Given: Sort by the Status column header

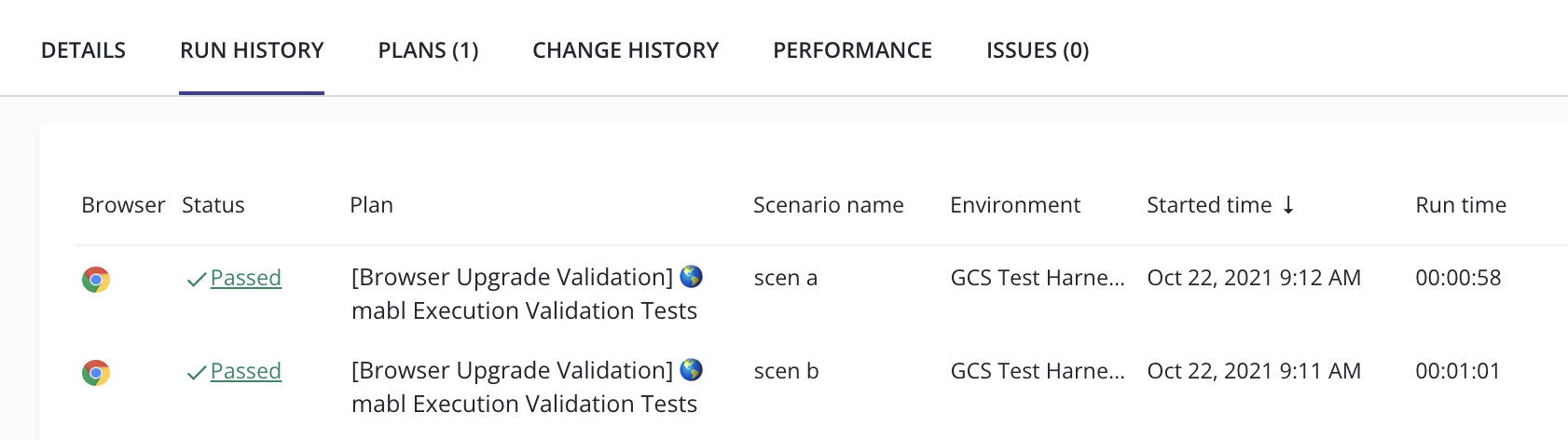Looking at the screenshot, I should point(213,205).
